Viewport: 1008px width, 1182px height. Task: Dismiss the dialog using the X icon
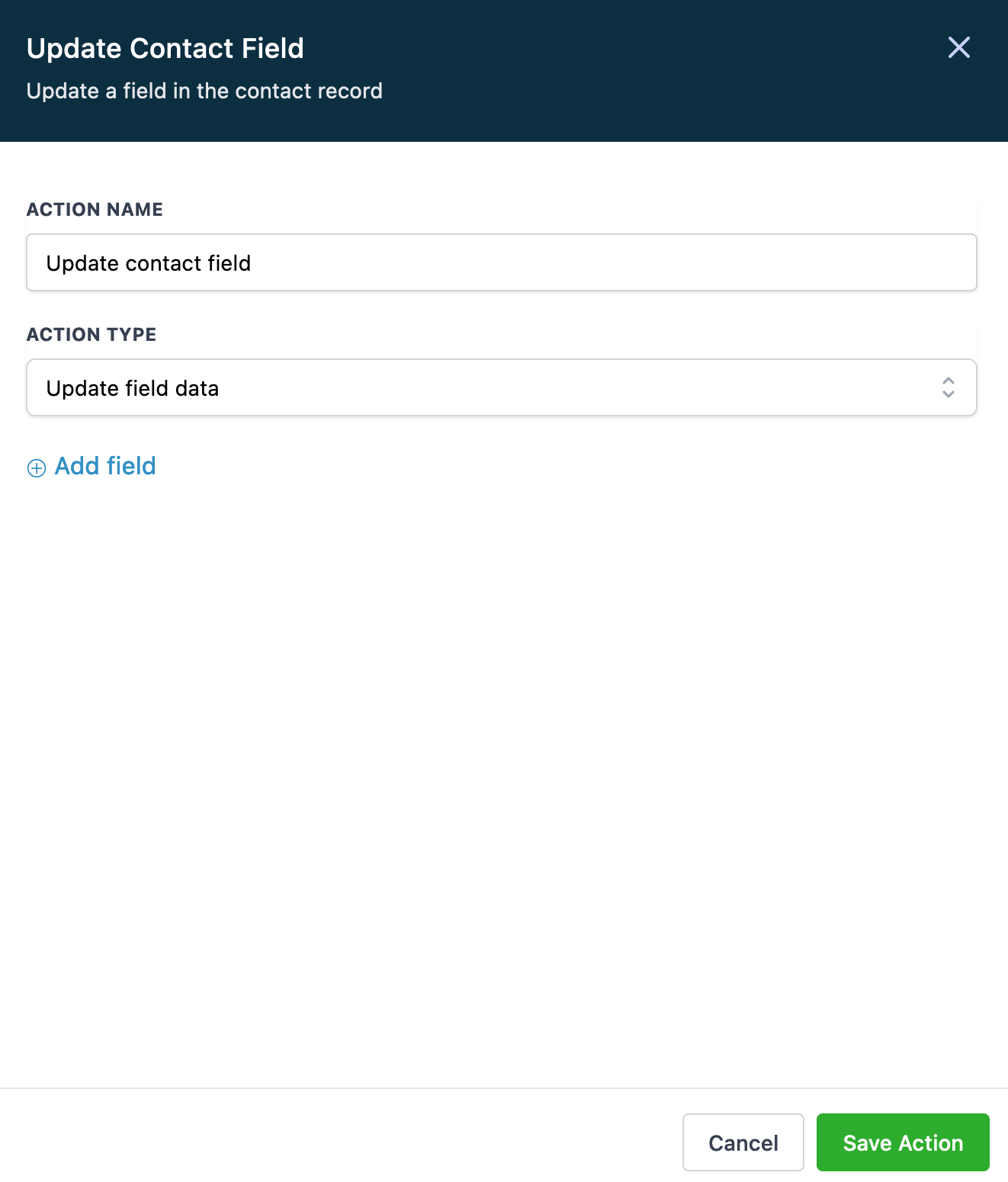coord(958,47)
